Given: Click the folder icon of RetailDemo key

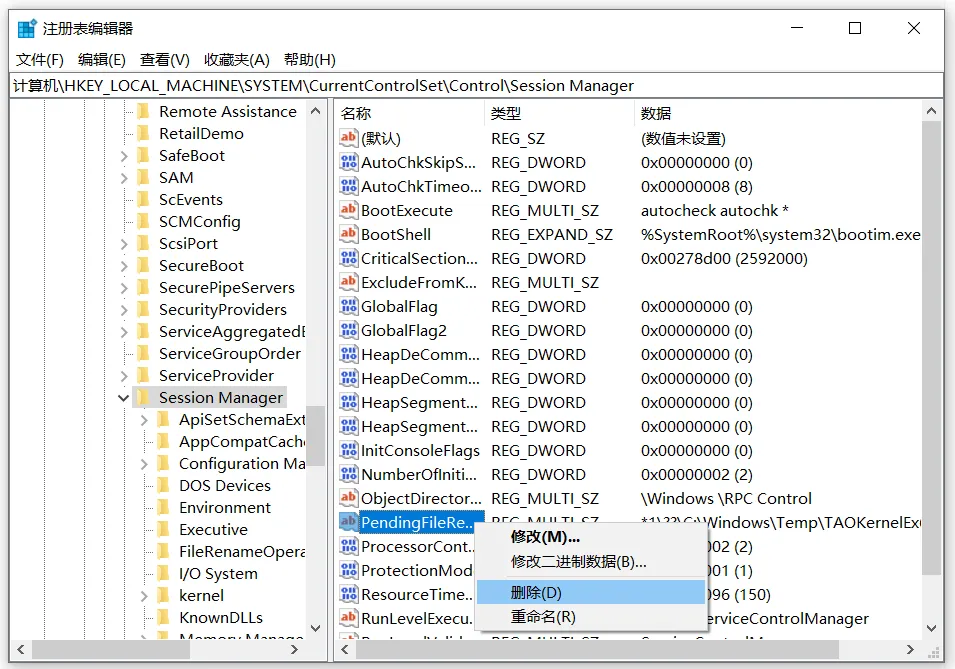Looking at the screenshot, I should point(144,133).
